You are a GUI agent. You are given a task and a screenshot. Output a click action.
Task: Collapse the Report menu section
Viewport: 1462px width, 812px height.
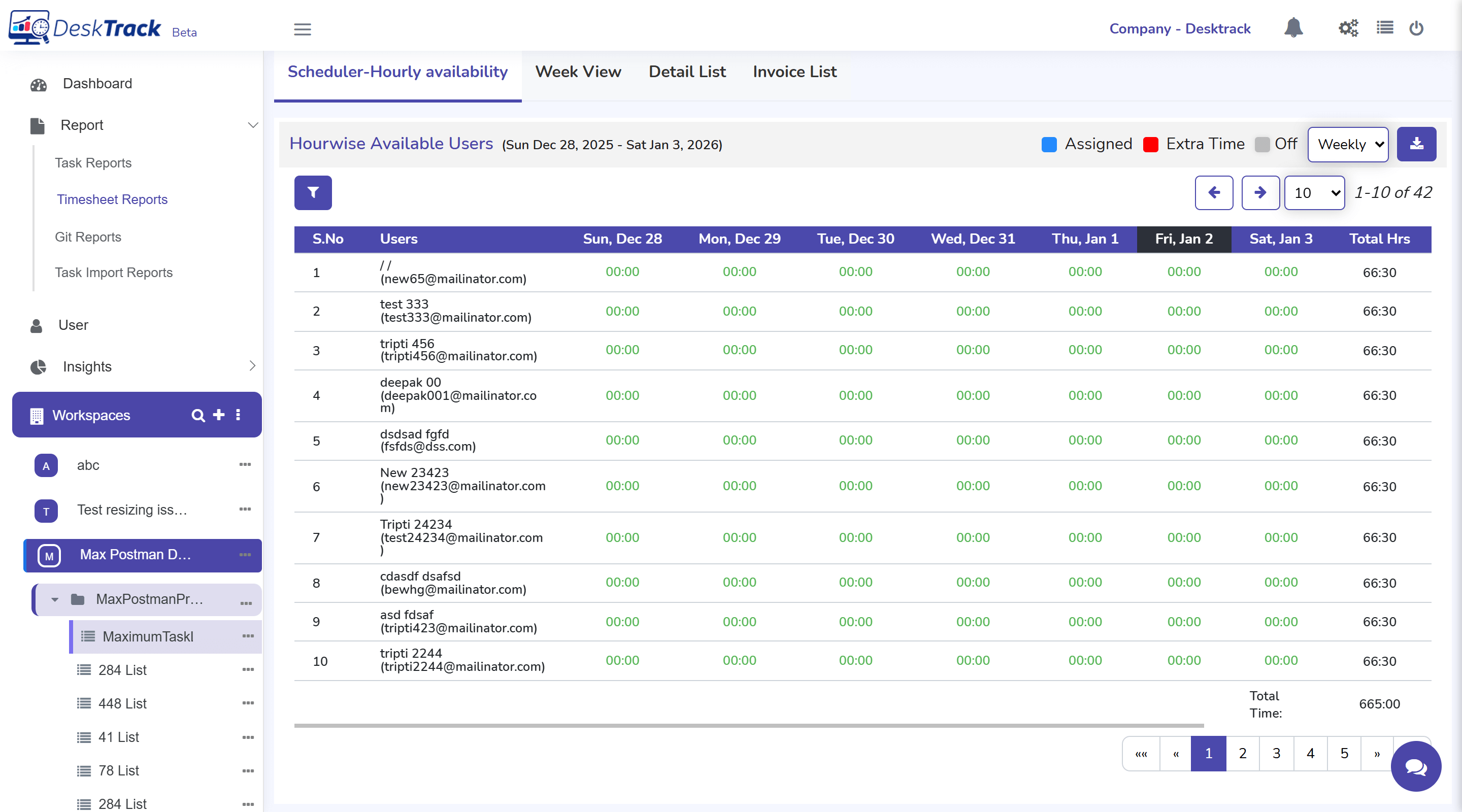pyautogui.click(x=253, y=125)
